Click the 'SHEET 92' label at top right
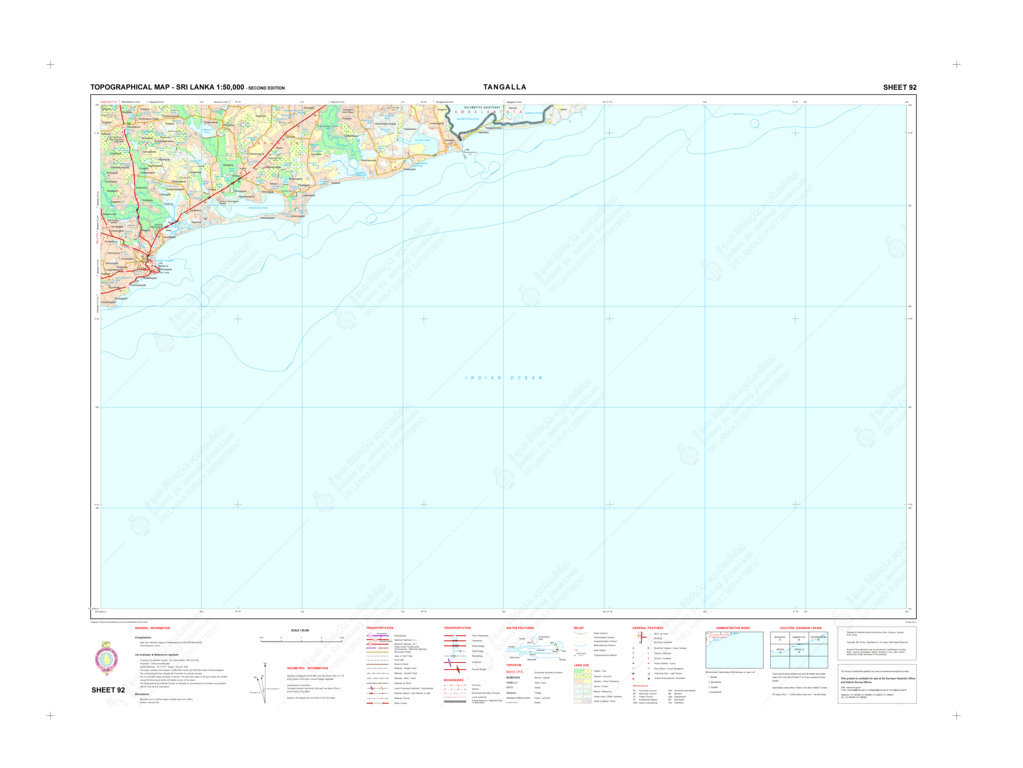 (900, 87)
